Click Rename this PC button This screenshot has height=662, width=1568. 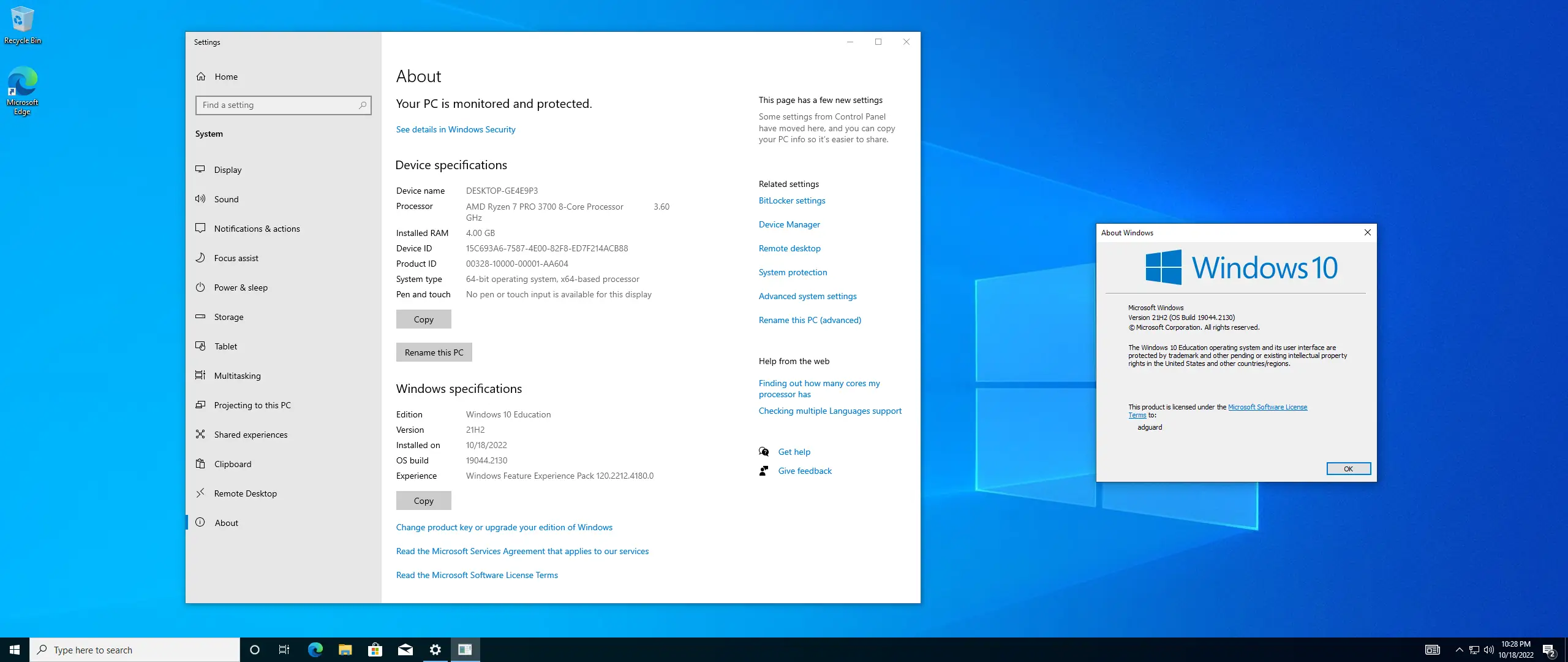tap(434, 352)
